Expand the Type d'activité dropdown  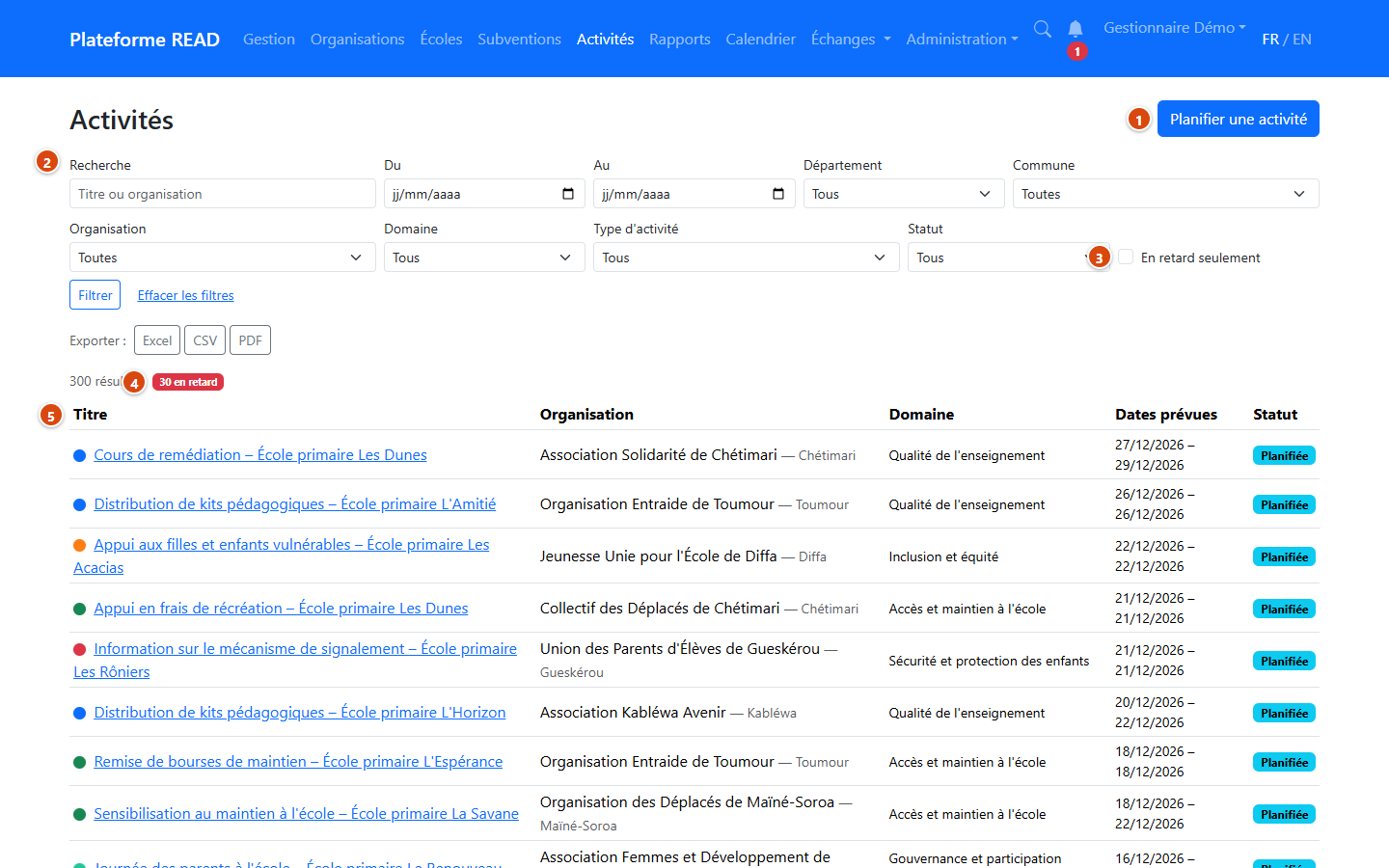click(x=747, y=258)
